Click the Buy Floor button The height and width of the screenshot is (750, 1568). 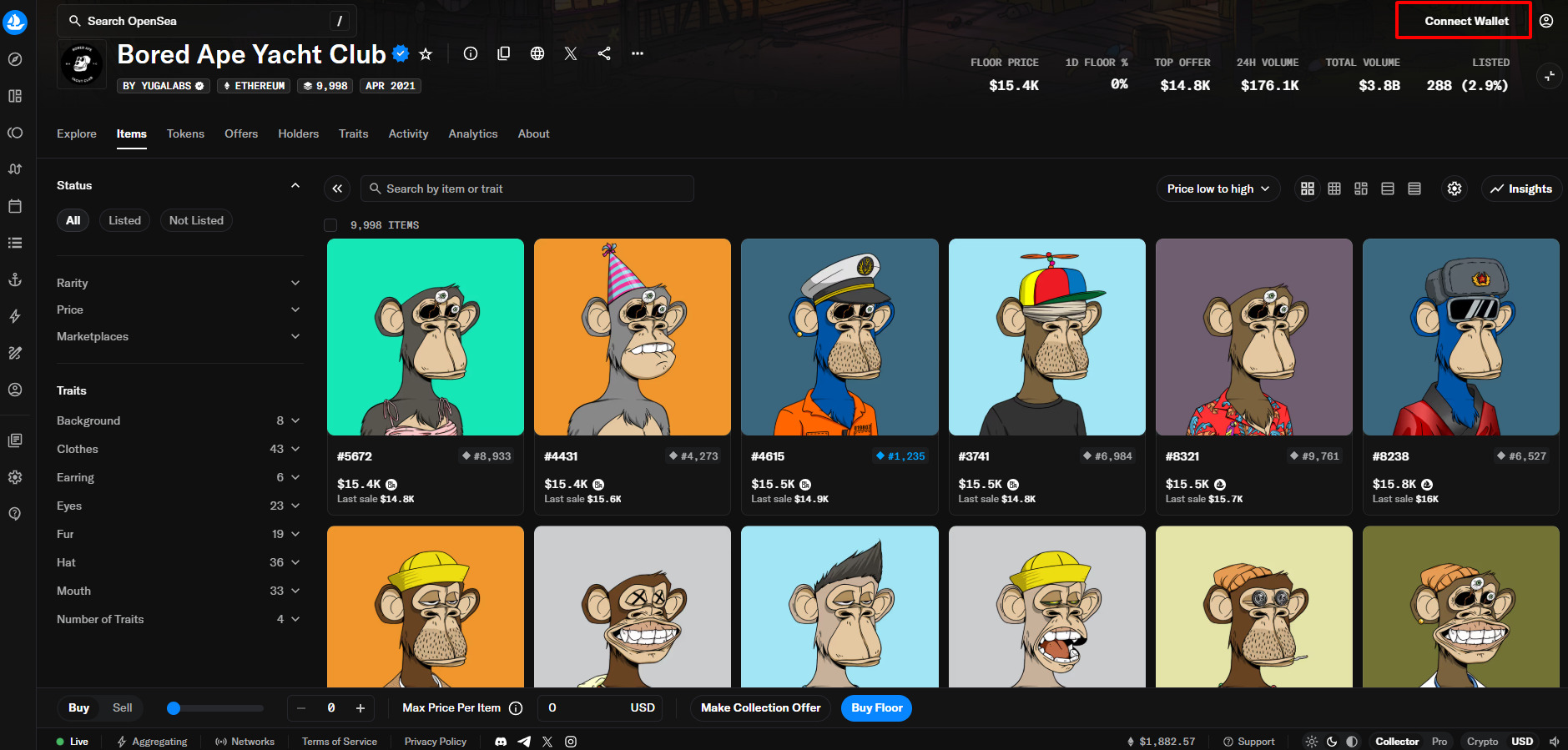[877, 708]
